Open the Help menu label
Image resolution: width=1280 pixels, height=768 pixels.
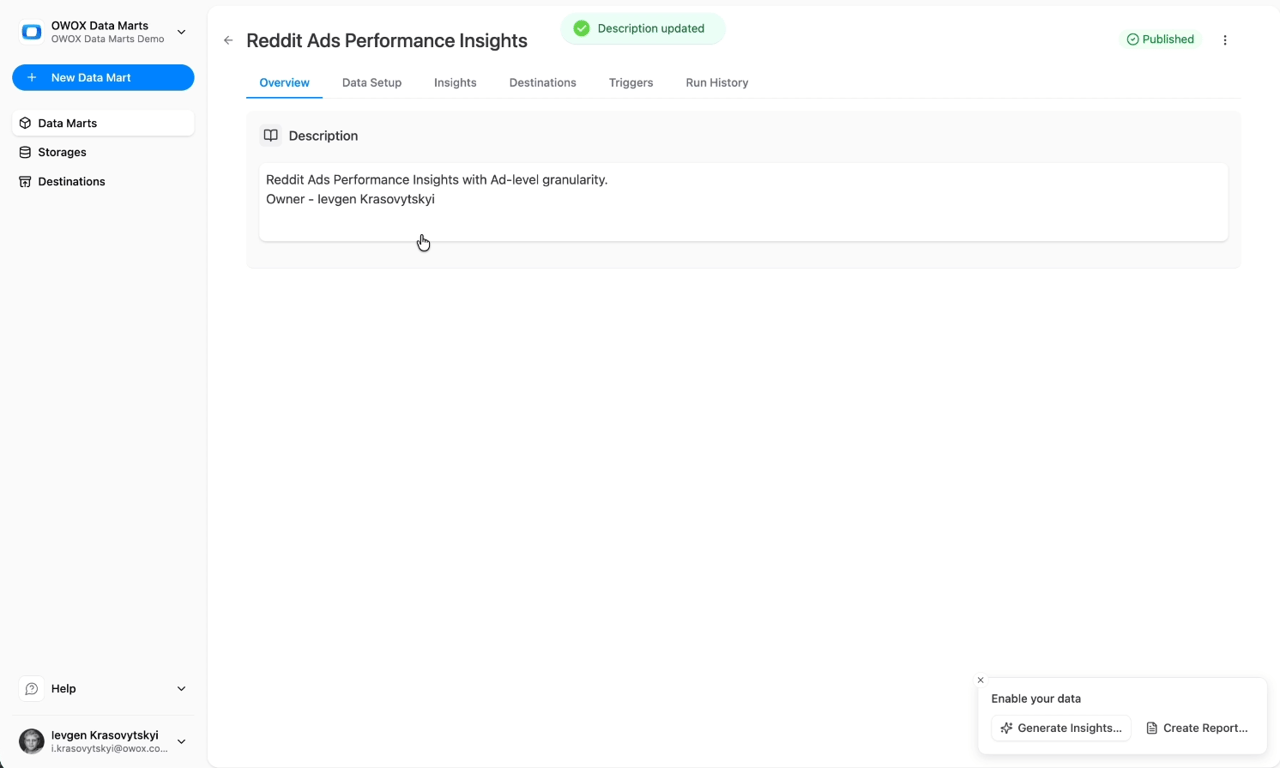63,689
